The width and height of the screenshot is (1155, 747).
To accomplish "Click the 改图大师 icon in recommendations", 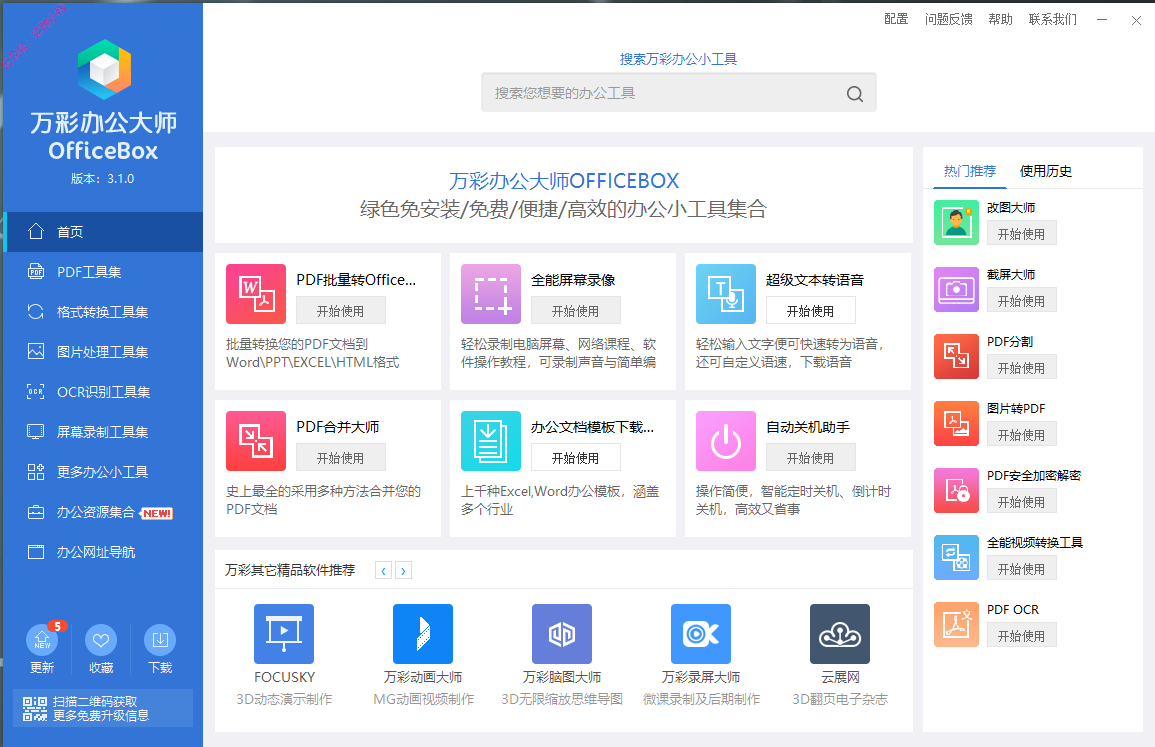I will pos(956,222).
